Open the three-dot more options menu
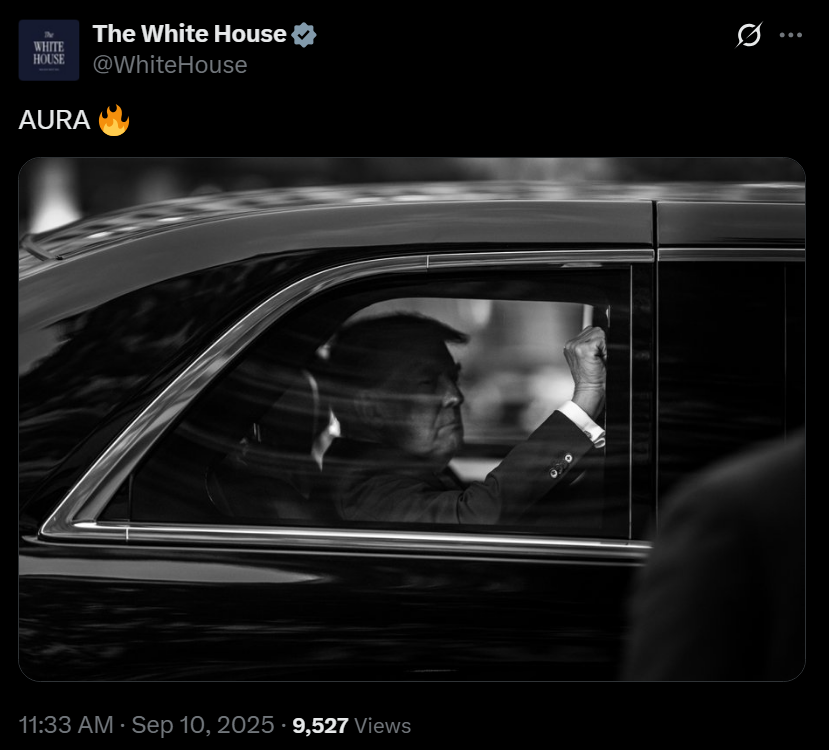Viewport: 829px width, 750px height. 791,35
